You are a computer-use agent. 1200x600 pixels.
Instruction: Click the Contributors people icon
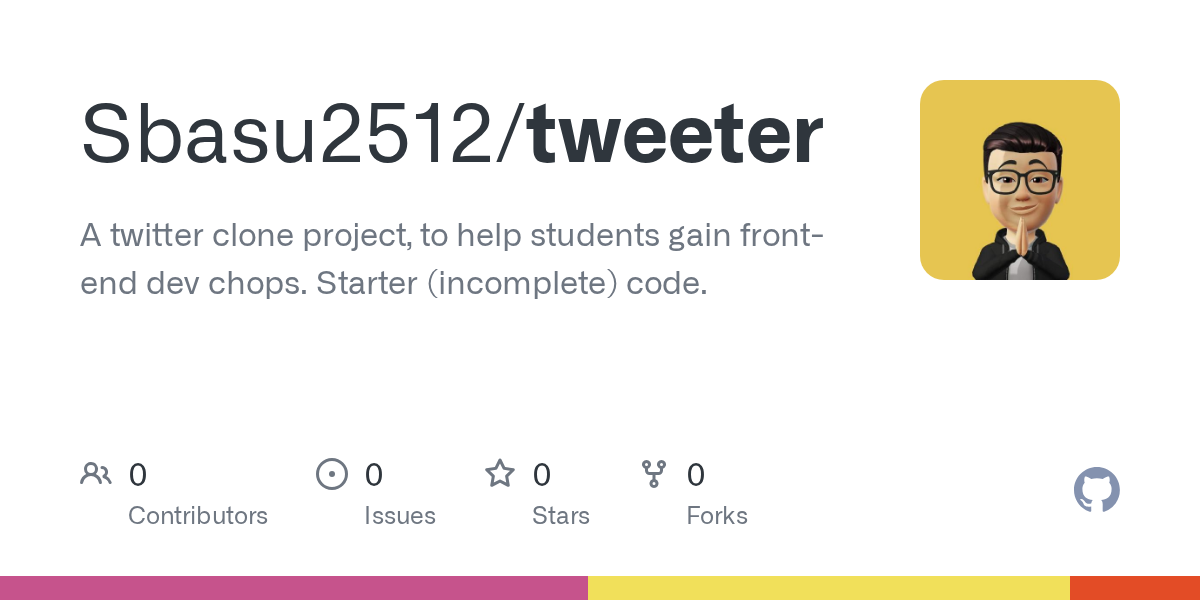pyautogui.click(x=96, y=474)
